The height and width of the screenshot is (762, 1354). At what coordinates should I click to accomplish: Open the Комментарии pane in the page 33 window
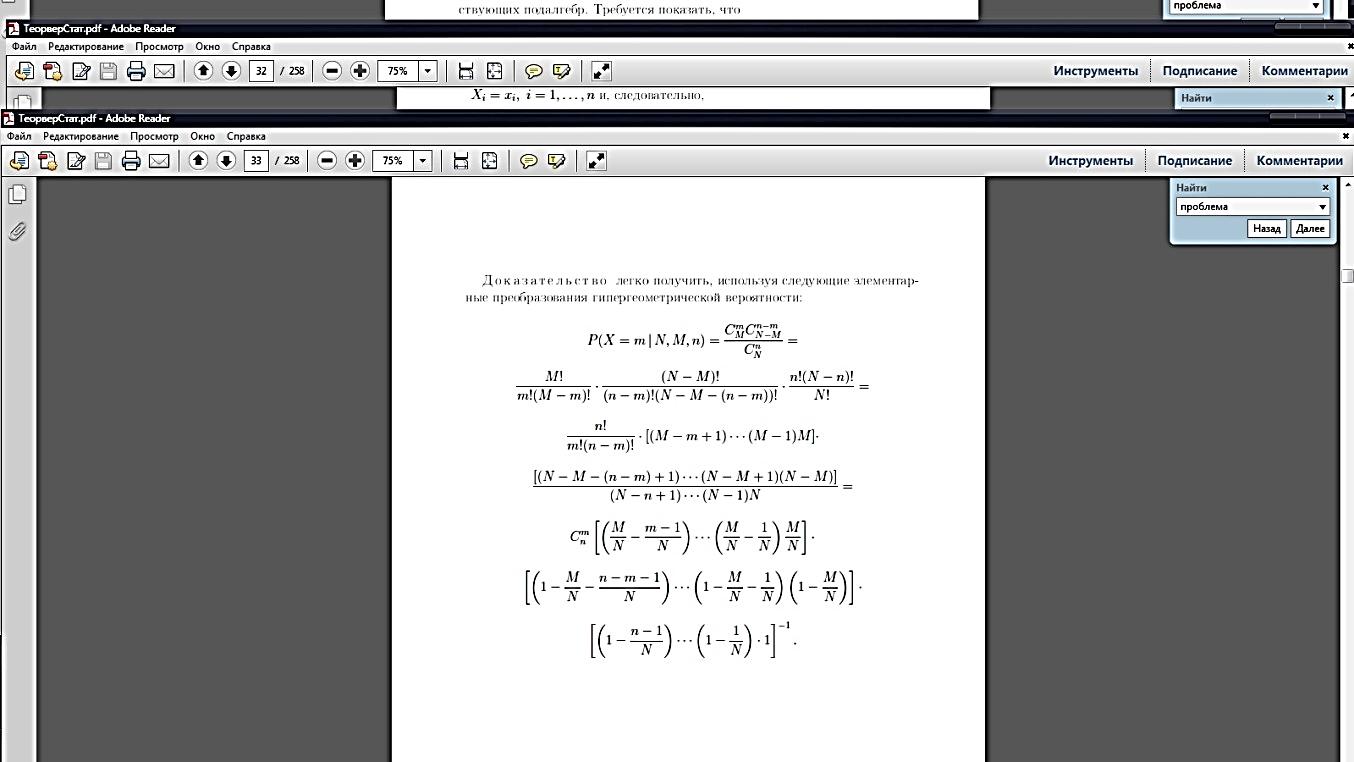[1299, 160]
